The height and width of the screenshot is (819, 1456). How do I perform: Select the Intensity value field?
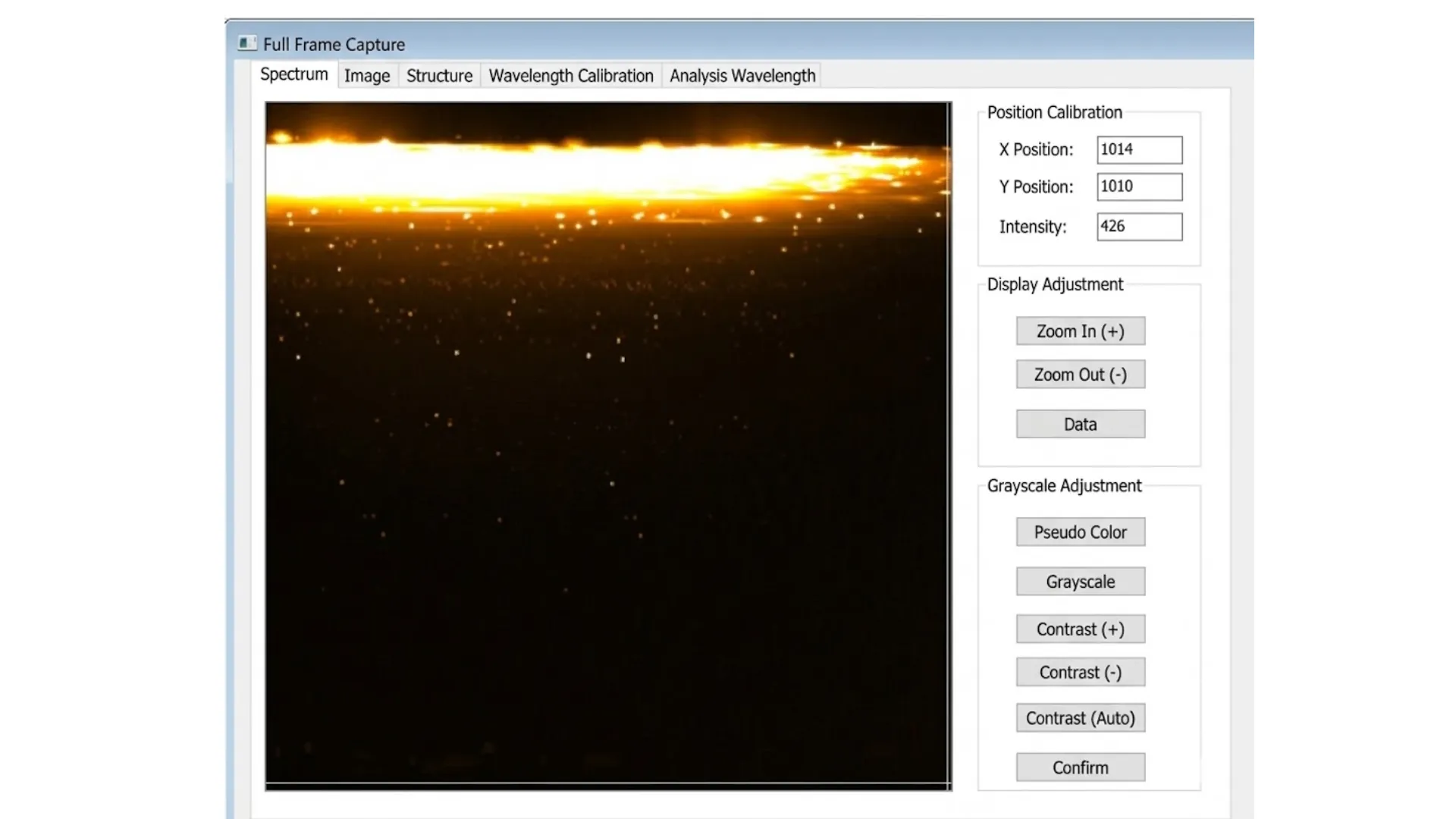click(x=1139, y=226)
